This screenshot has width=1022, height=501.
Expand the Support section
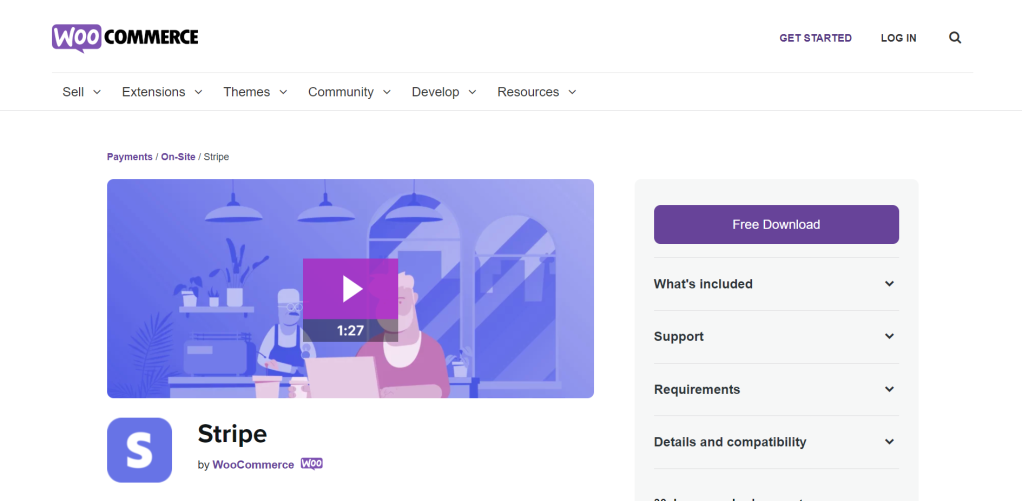(776, 337)
